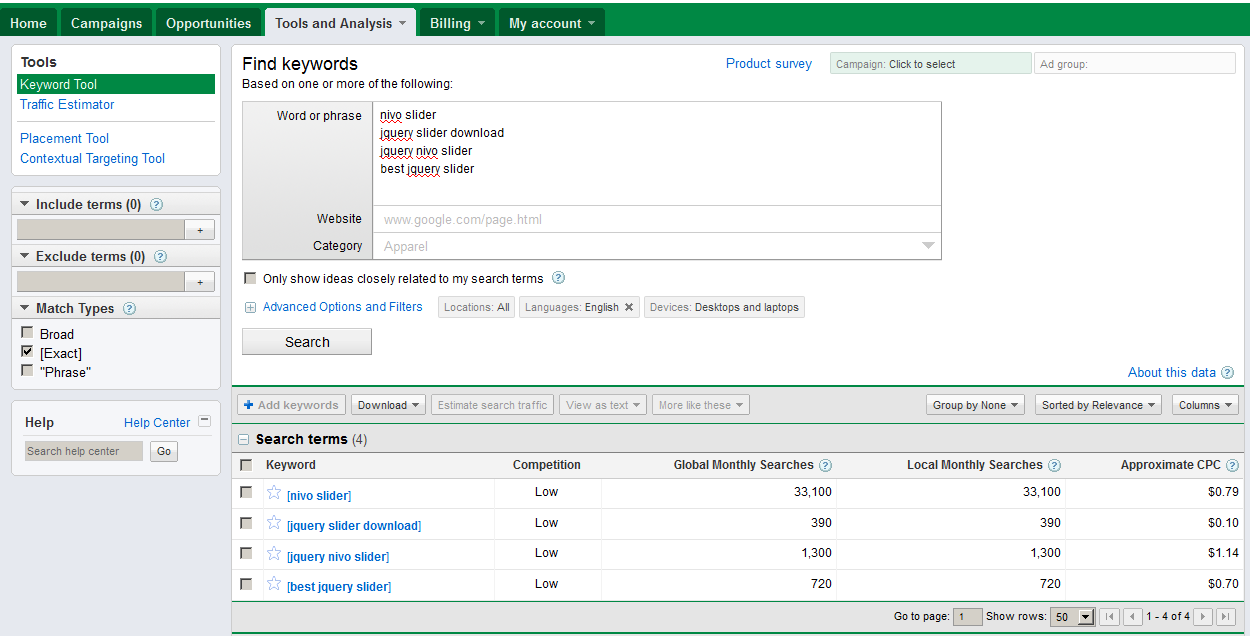This screenshot has height=636, width=1250.
Task: Open the Billing menu tab
Action: tap(457, 23)
